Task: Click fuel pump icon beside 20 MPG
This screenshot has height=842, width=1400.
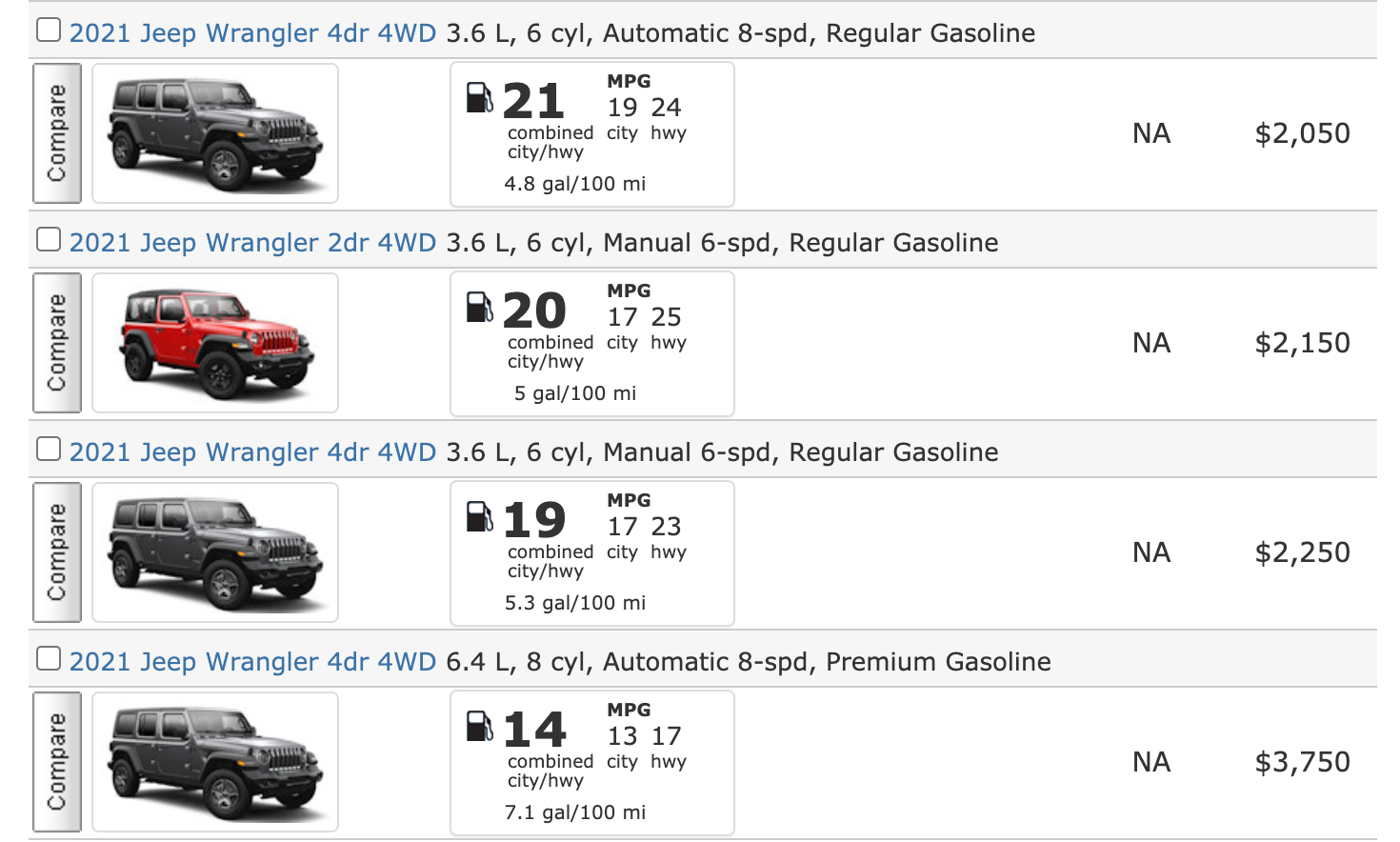Action: pos(479,308)
